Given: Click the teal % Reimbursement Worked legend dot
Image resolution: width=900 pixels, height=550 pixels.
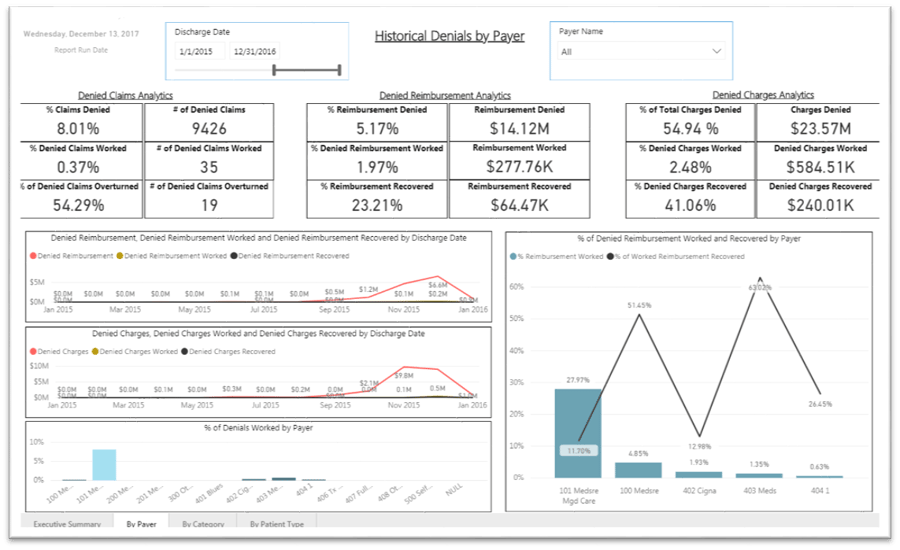Looking at the screenshot, I should 514,257.
